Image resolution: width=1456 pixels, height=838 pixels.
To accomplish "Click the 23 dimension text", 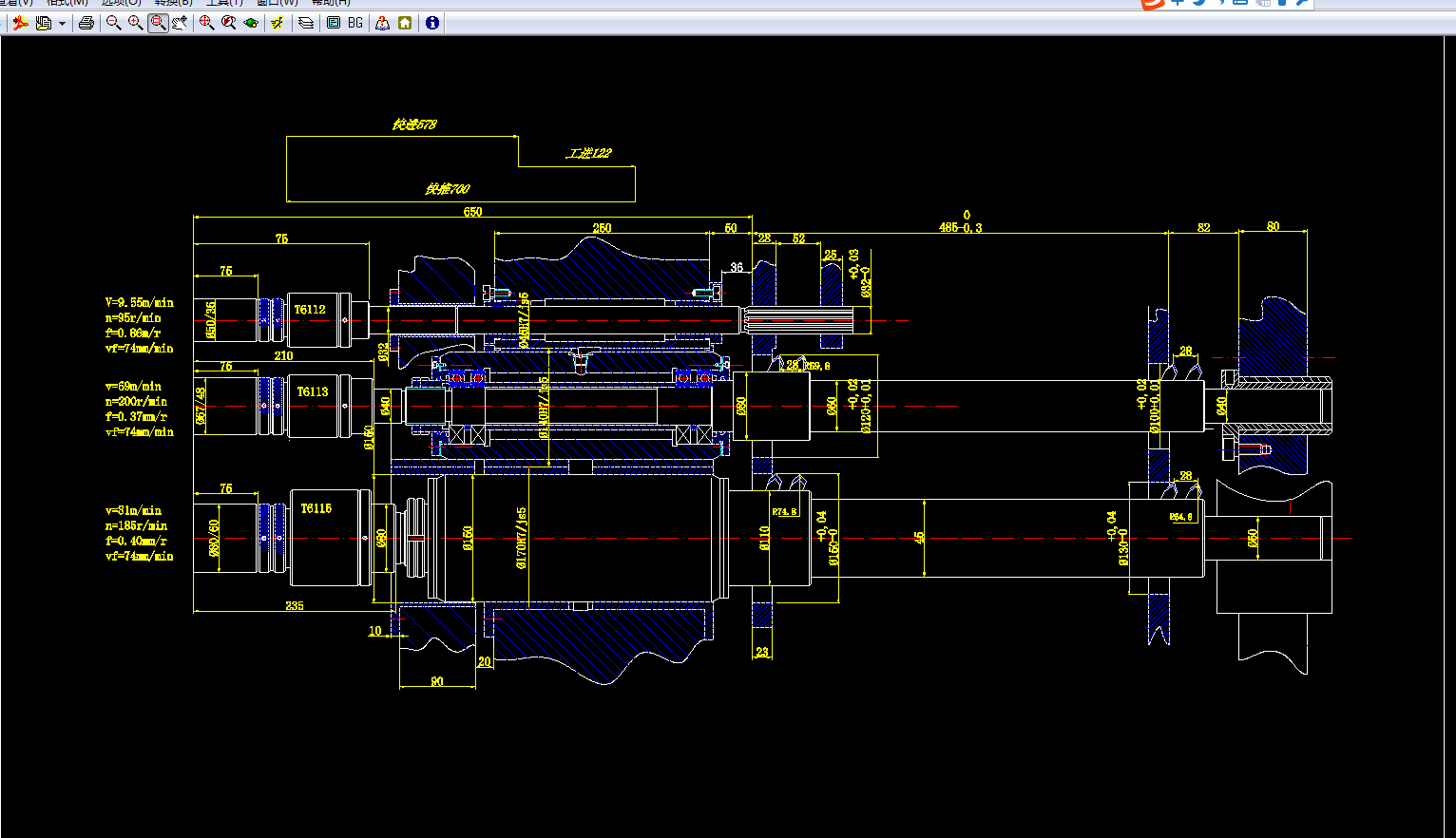I will point(762,653).
